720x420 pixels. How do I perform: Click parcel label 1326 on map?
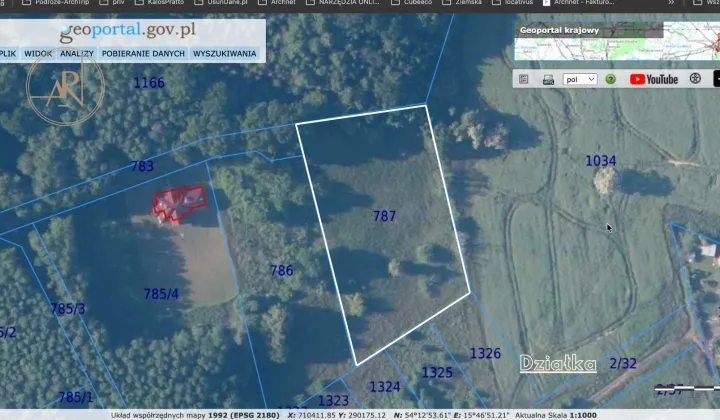click(x=485, y=353)
